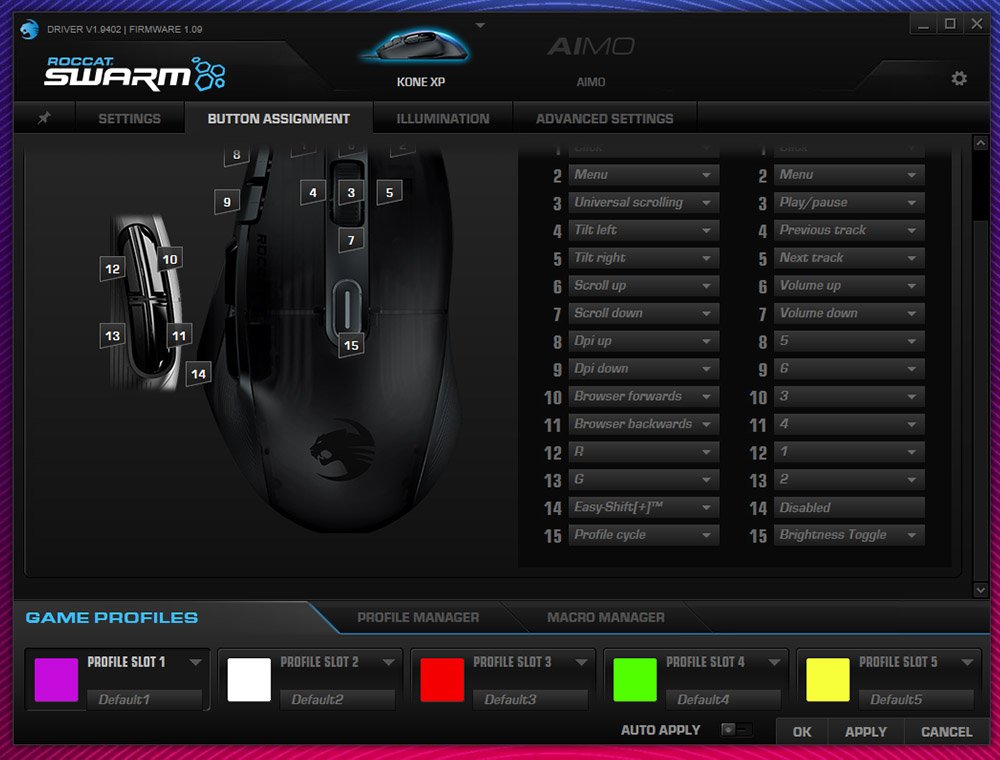Click the Cancel button
The image size is (1000, 760).
click(x=946, y=732)
